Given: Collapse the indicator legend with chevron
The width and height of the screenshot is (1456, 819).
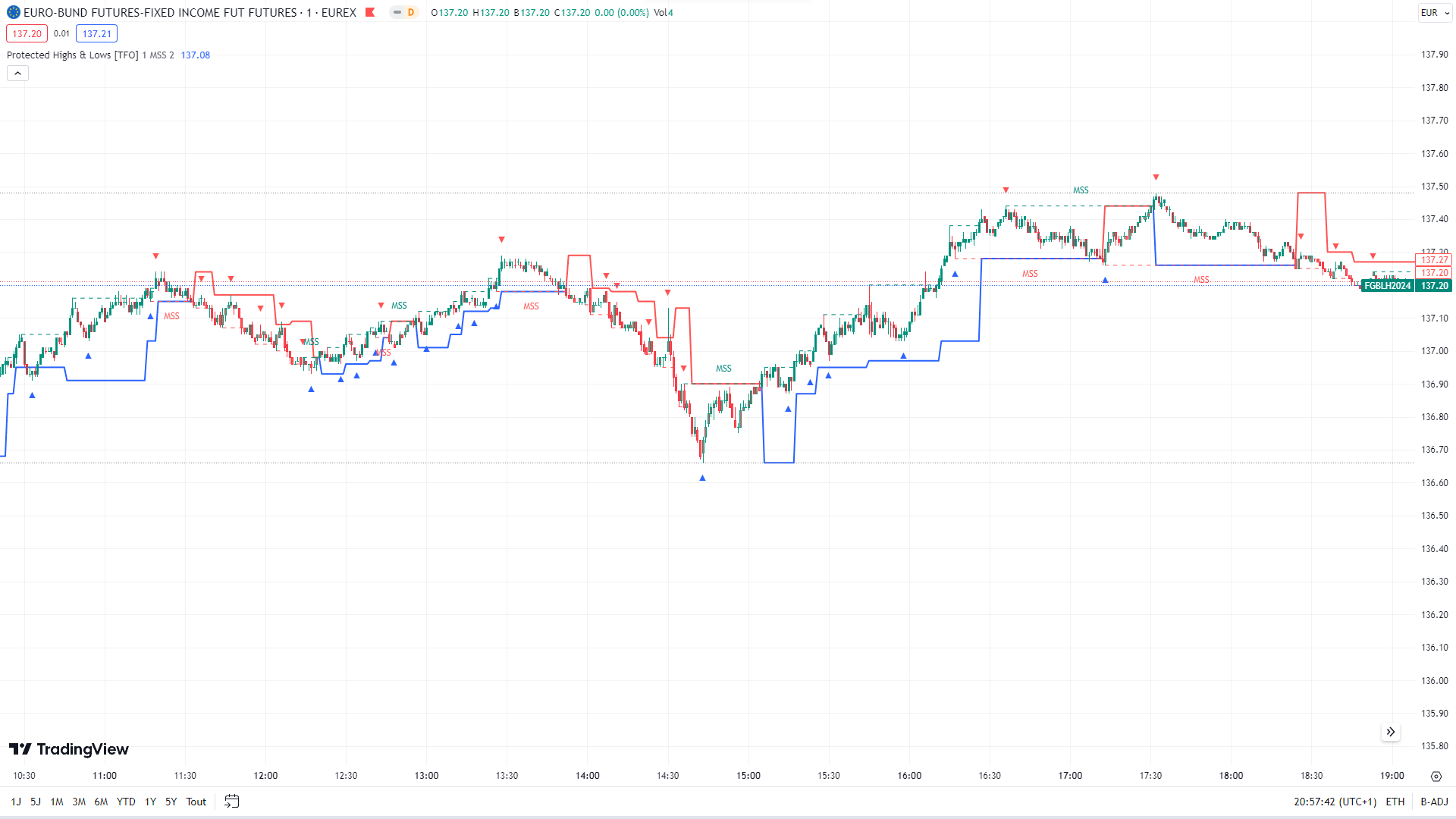Looking at the screenshot, I should [x=17, y=74].
